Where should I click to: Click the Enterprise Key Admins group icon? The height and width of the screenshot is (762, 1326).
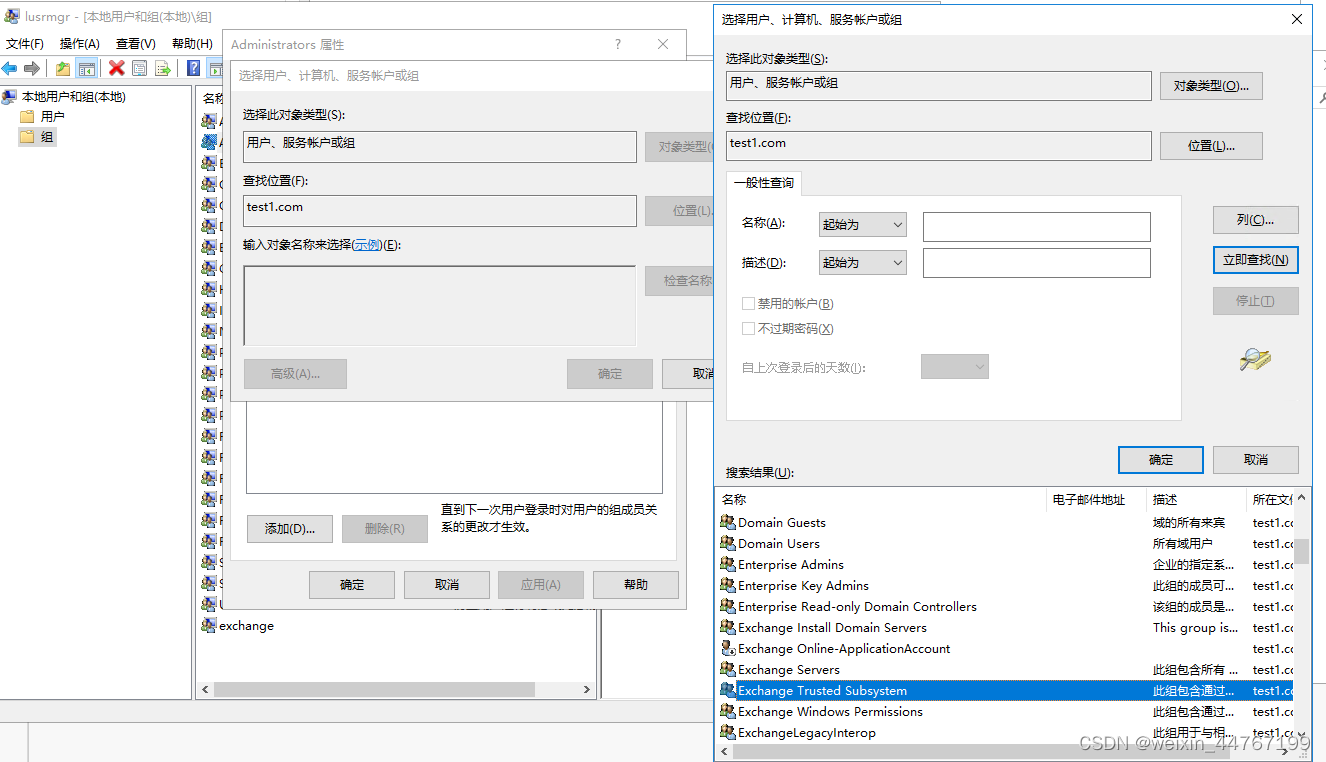point(728,585)
